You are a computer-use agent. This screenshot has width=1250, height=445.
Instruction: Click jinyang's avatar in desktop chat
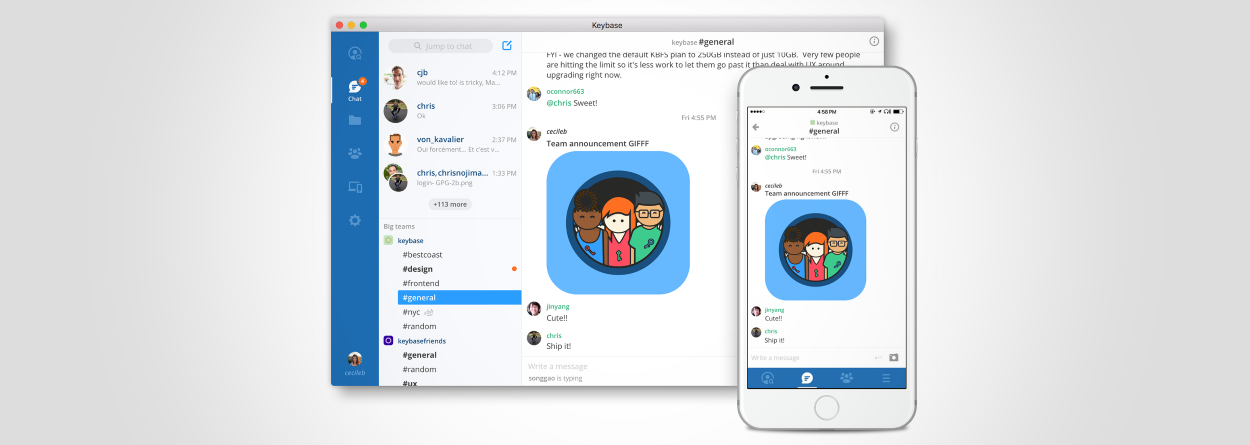pyautogui.click(x=534, y=309)
